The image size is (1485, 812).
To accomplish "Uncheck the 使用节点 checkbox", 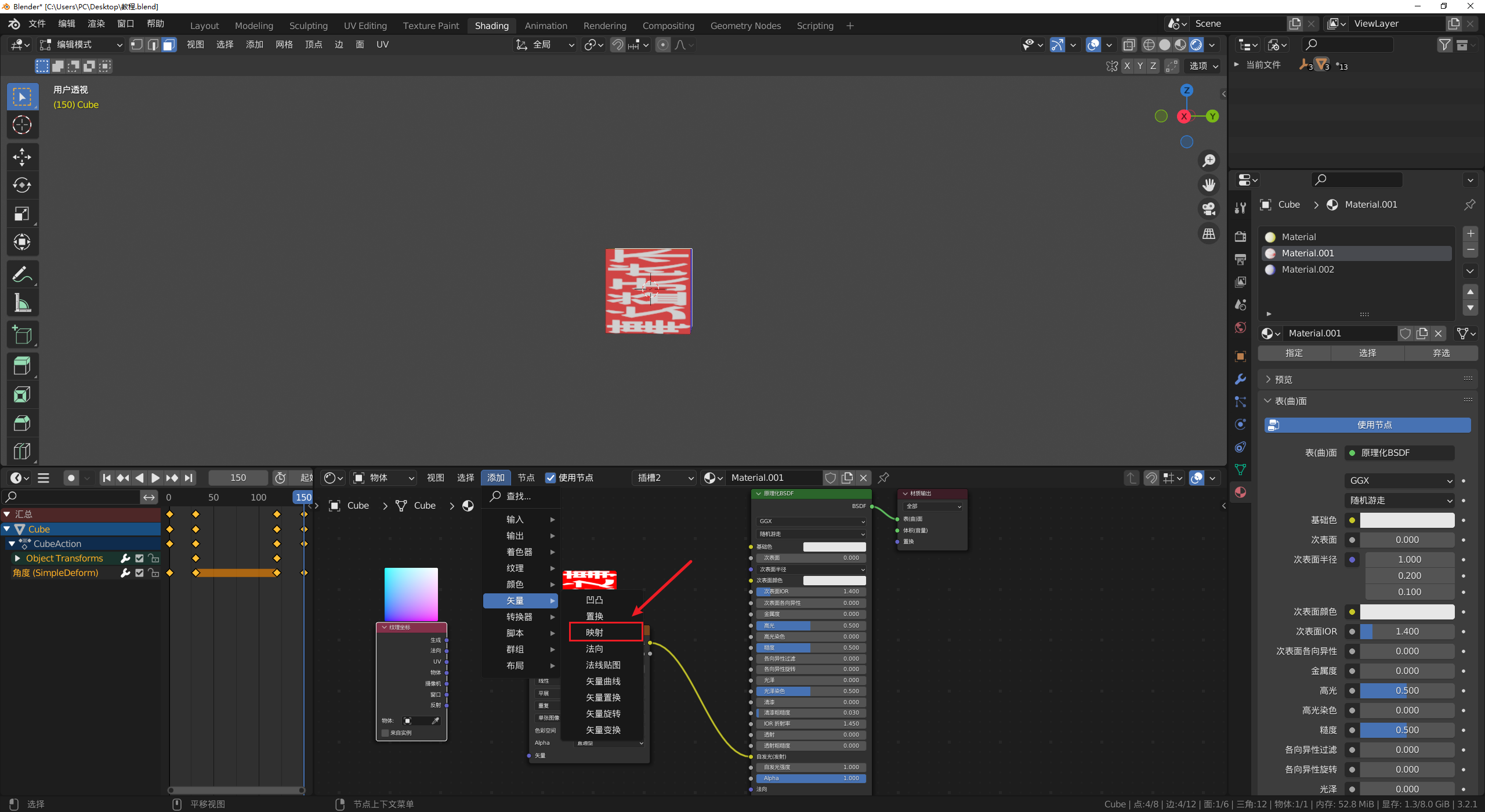I will tap(550, 478).
